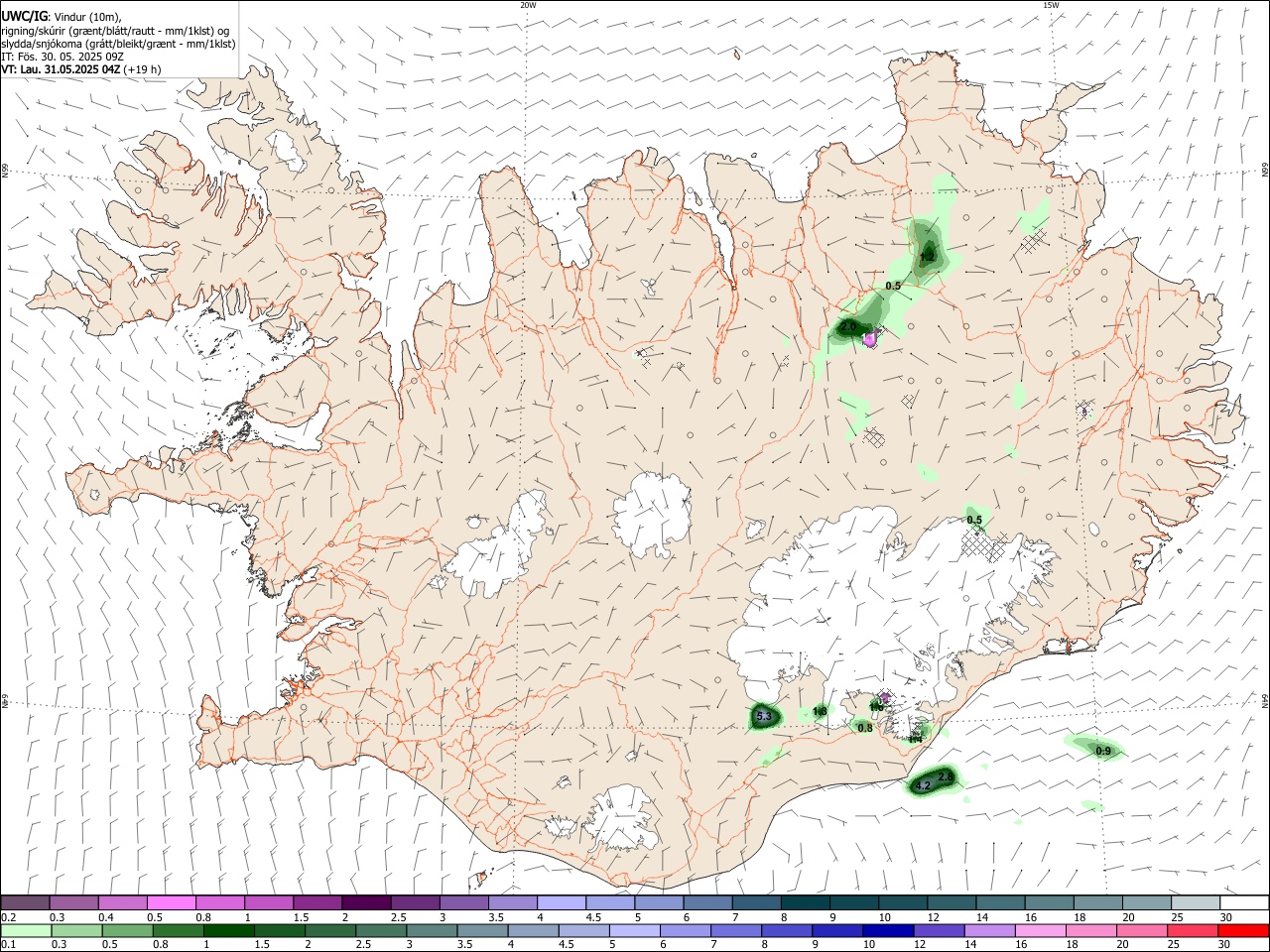Screen dimensions: 1270x952
Task: Click the dark blue swatch between 10 and 12 in the green-blue legend row
Action: click(x=886, y=930)
